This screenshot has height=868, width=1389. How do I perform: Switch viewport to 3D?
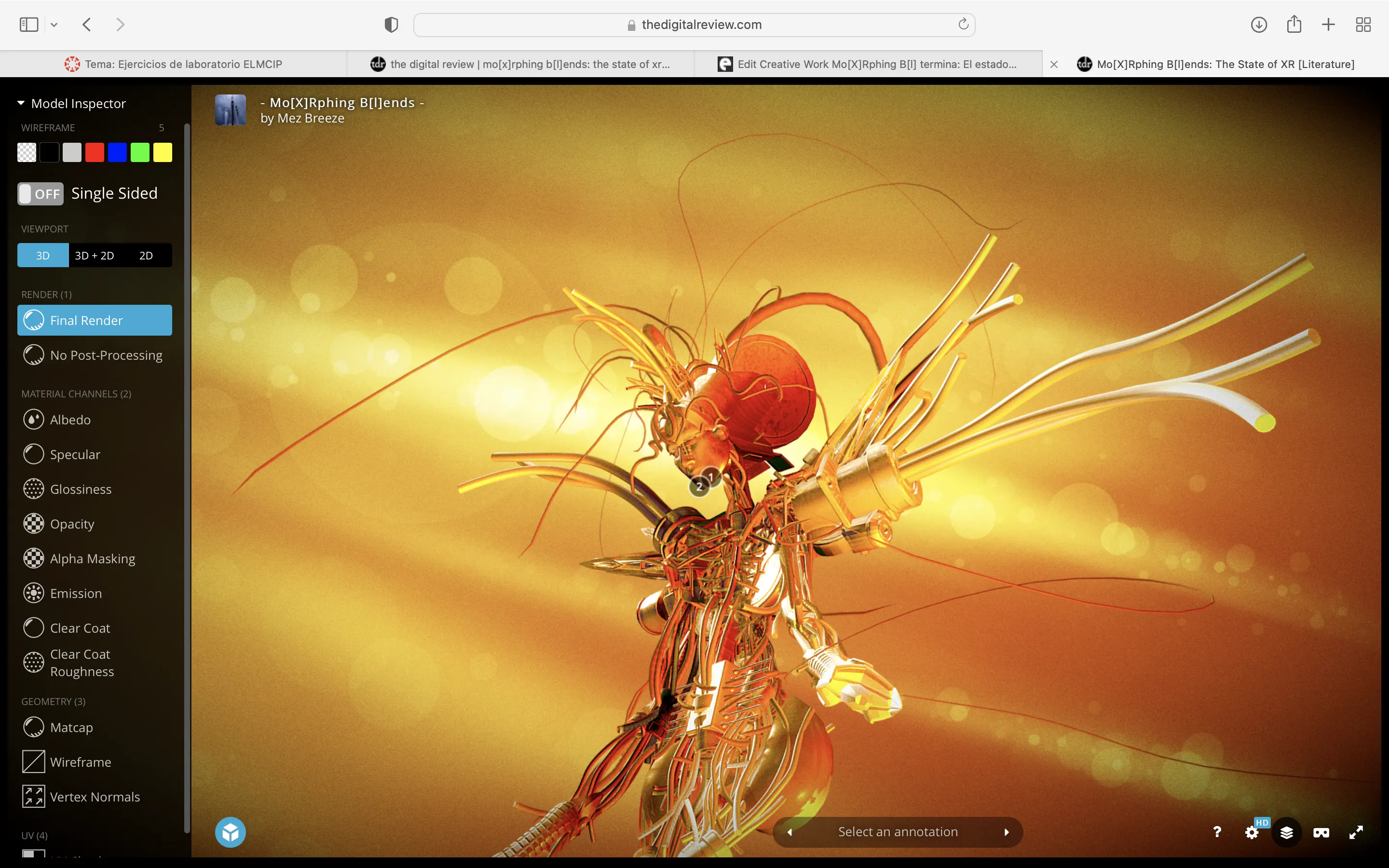coord(43,256)
